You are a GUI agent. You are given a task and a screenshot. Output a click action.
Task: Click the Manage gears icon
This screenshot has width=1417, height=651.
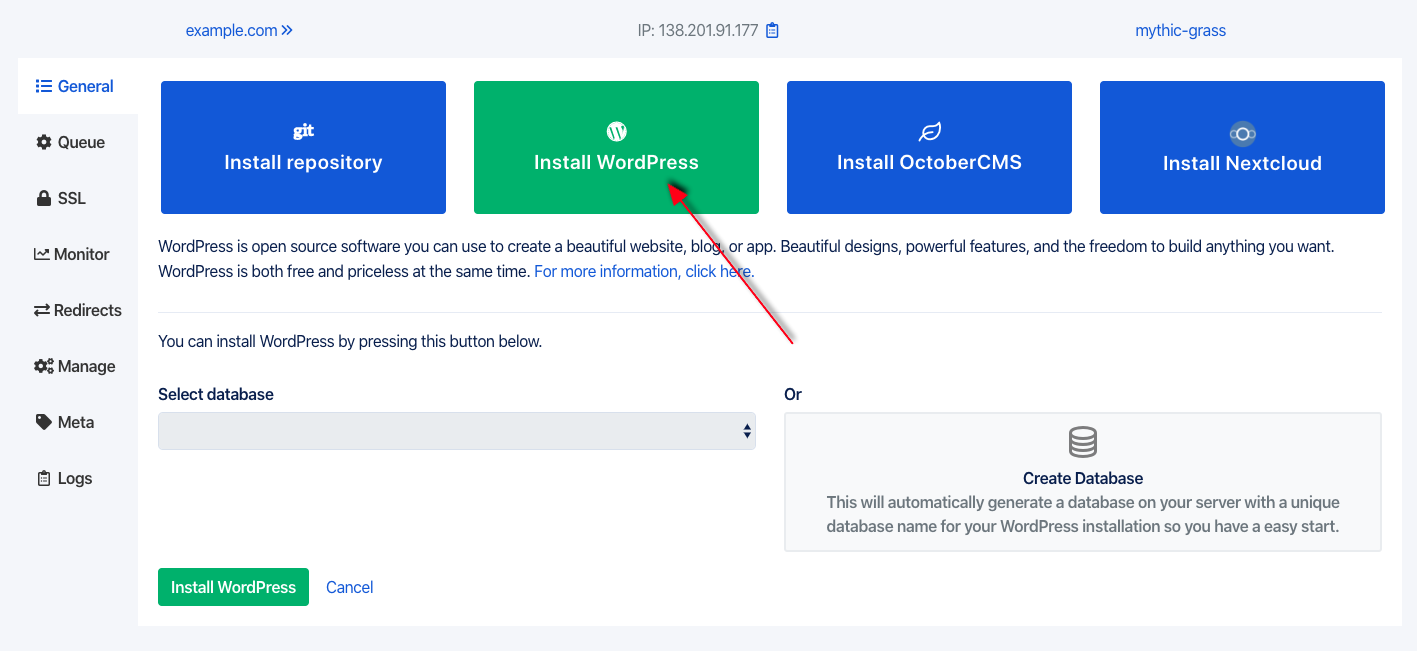tap(44, 366)
